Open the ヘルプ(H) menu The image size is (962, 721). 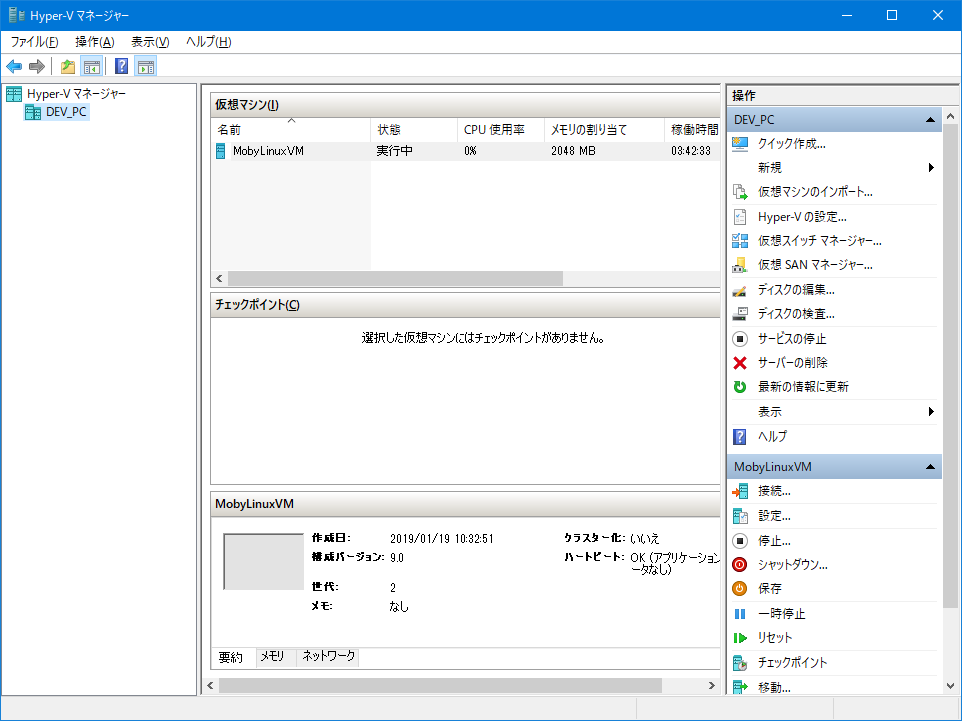pyautogui.click(x=209, y=42)
